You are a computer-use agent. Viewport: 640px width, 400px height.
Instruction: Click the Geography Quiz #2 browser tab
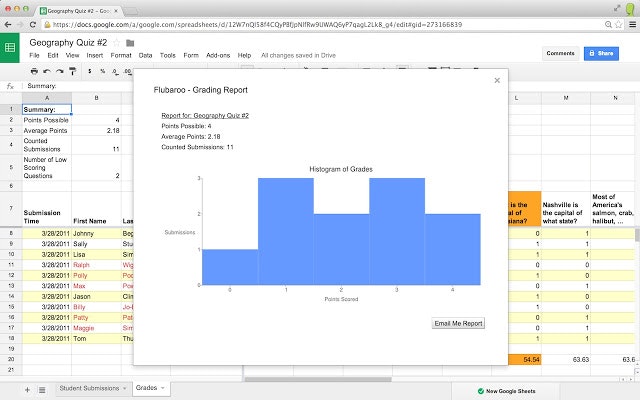(80, 11)
